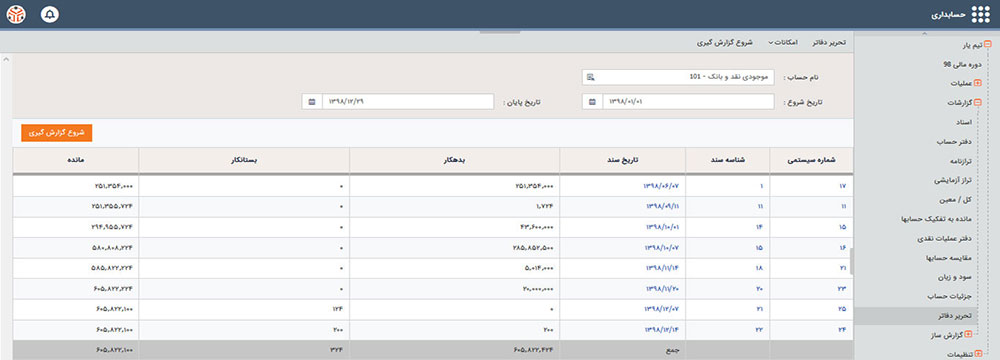Click the sidebar vertical scrollbar handle
Viewport: 1000px width, 360px height.
point(851,260)
